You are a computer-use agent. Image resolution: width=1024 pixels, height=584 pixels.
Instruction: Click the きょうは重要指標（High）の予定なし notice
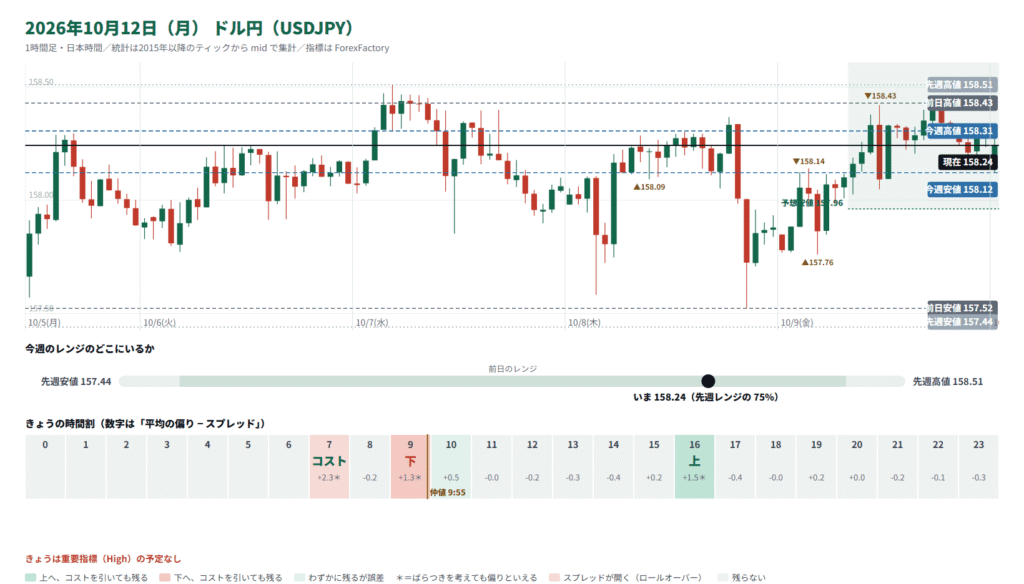(103, 559)
